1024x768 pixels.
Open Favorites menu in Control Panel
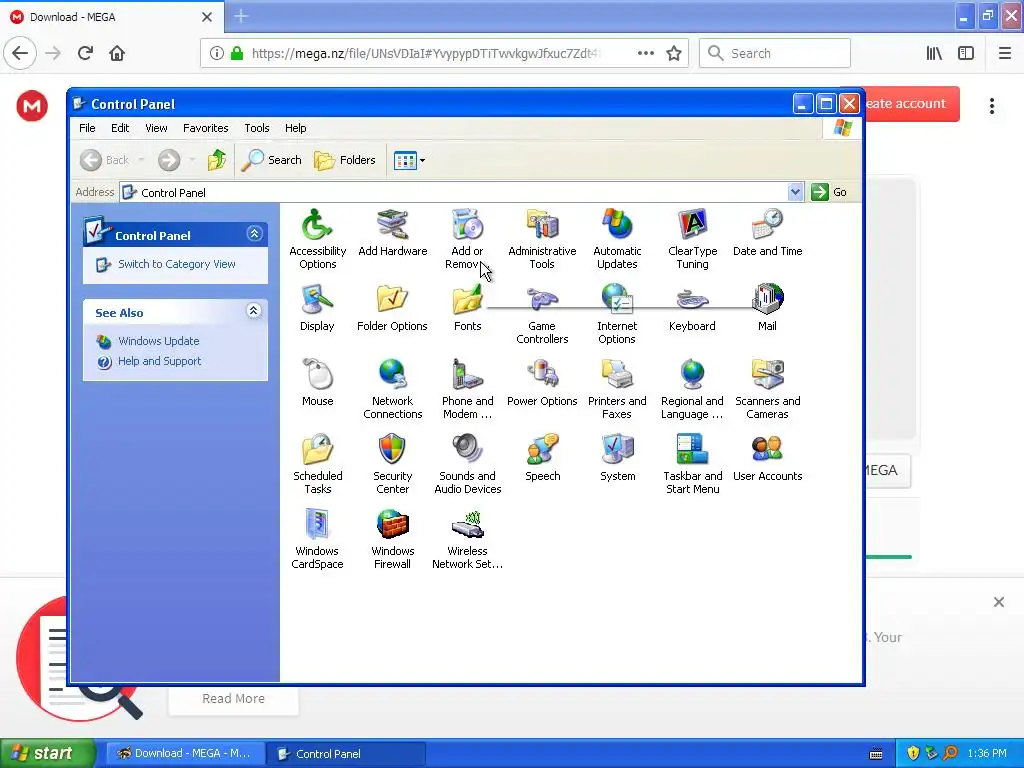point(206,128)
